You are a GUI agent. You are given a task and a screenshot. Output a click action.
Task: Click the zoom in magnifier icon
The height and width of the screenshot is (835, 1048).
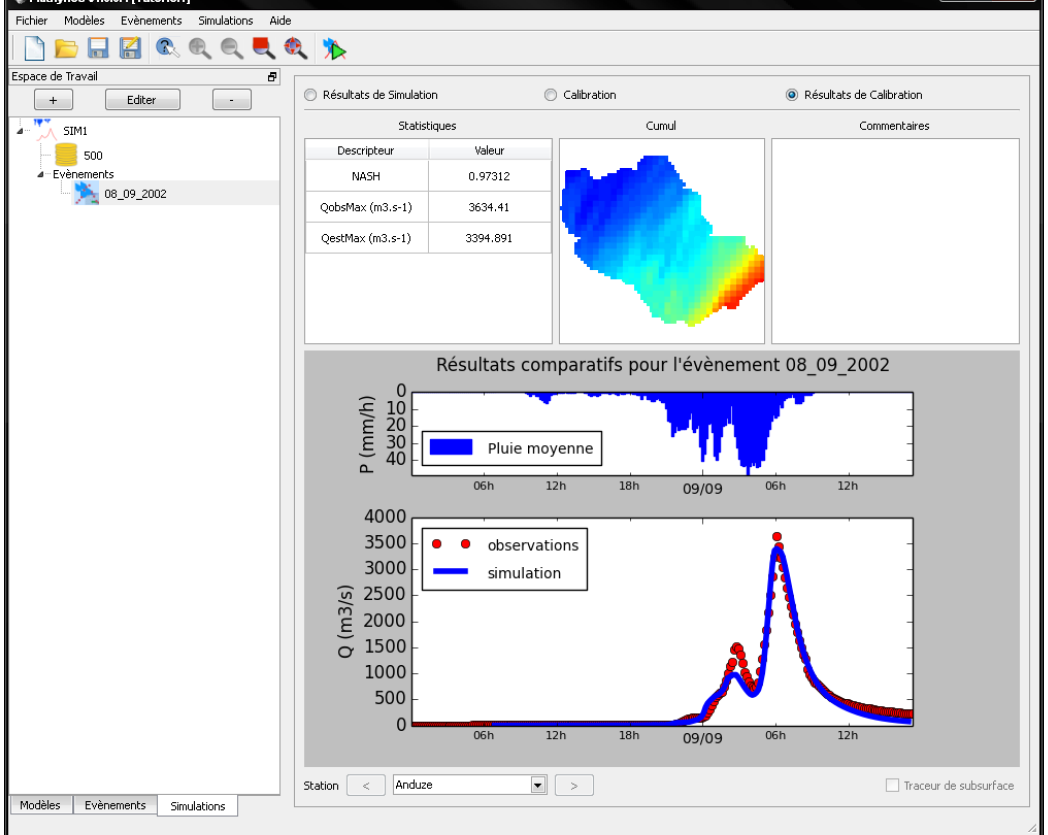pyautogui.click(x=199, y=47)
